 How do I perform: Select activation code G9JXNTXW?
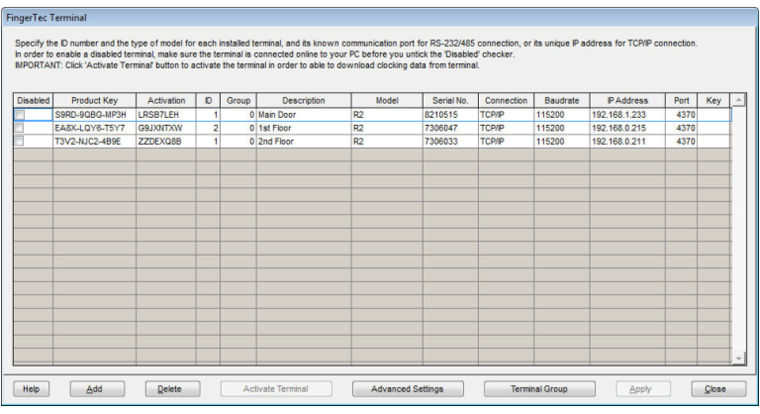click(166, 128)
